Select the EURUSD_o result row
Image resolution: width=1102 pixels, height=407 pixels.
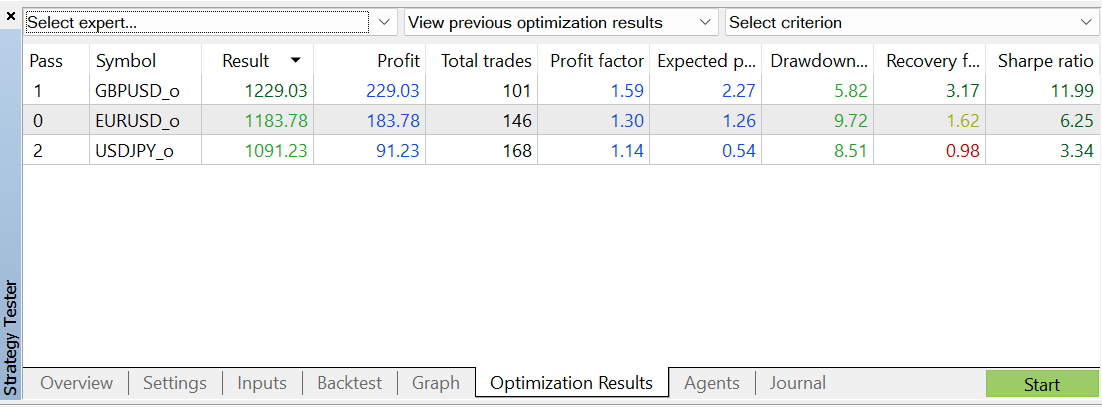[138, 121]
